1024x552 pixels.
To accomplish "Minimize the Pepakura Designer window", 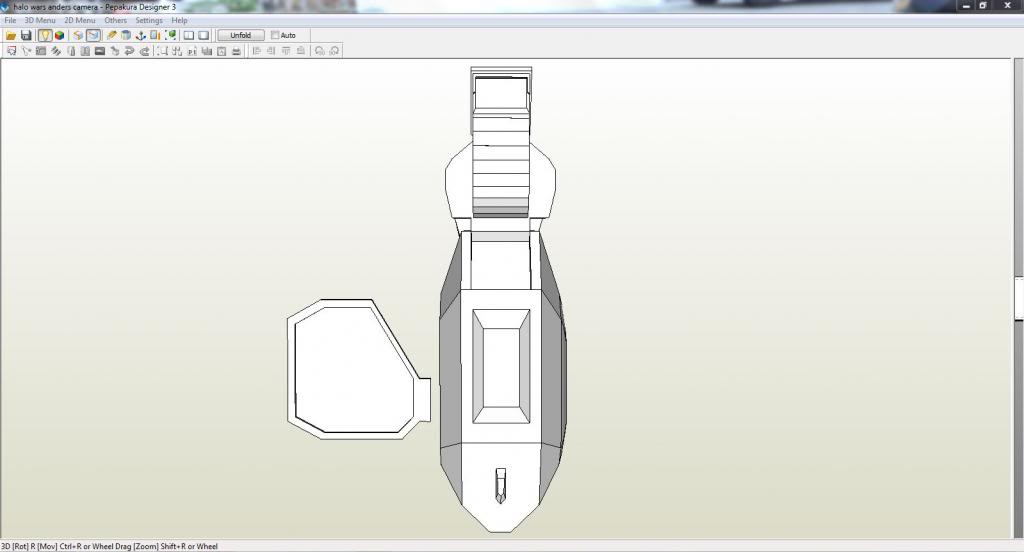I will click(x=967, y=6).
